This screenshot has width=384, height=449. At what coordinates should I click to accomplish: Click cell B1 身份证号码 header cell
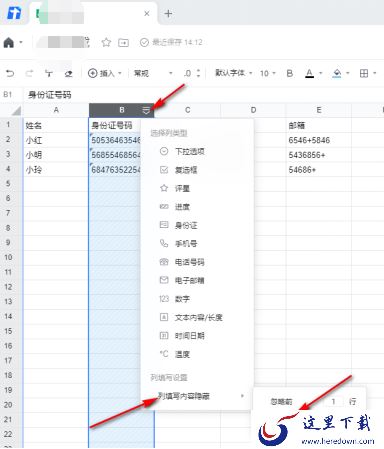115,125
